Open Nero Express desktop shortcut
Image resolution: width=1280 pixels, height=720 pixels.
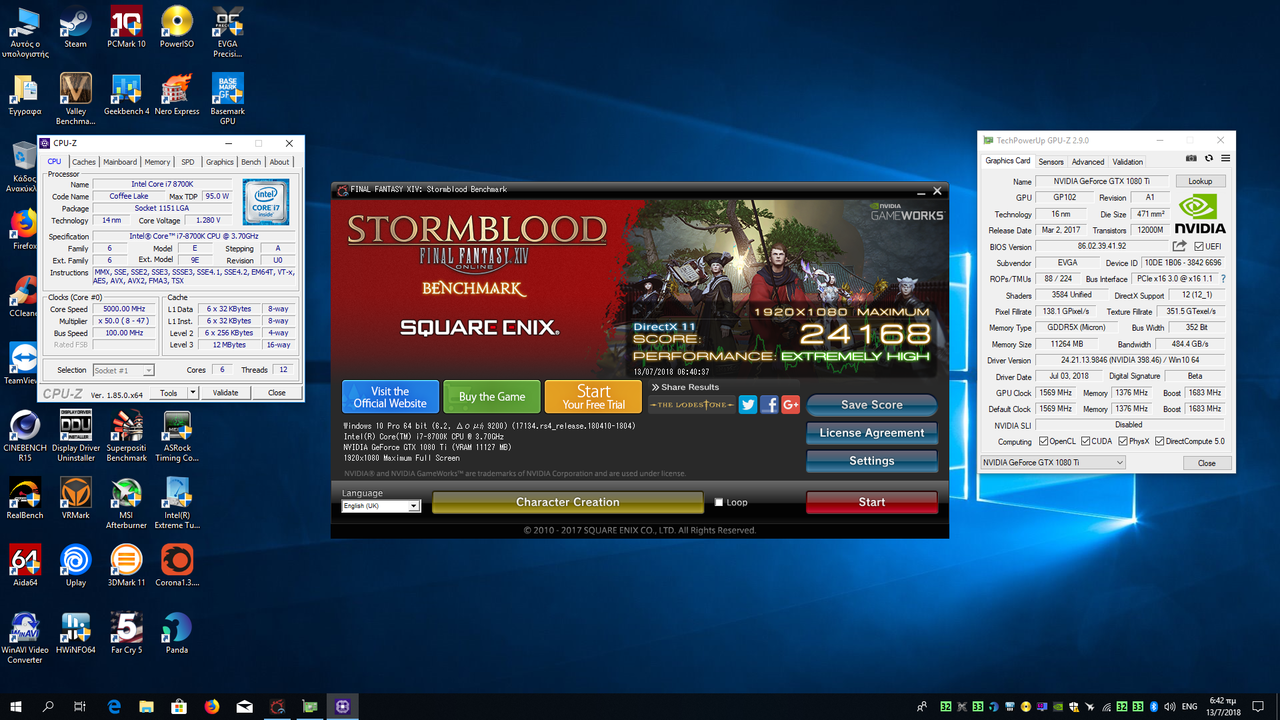click(177, 94)
